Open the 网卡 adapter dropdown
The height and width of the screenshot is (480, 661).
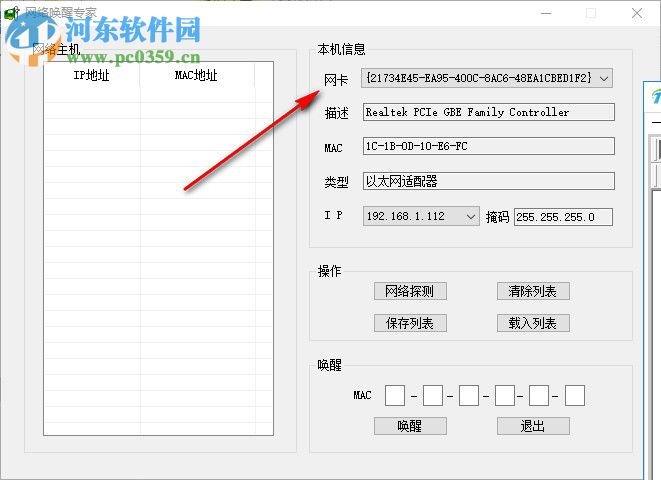coord(486,78)
